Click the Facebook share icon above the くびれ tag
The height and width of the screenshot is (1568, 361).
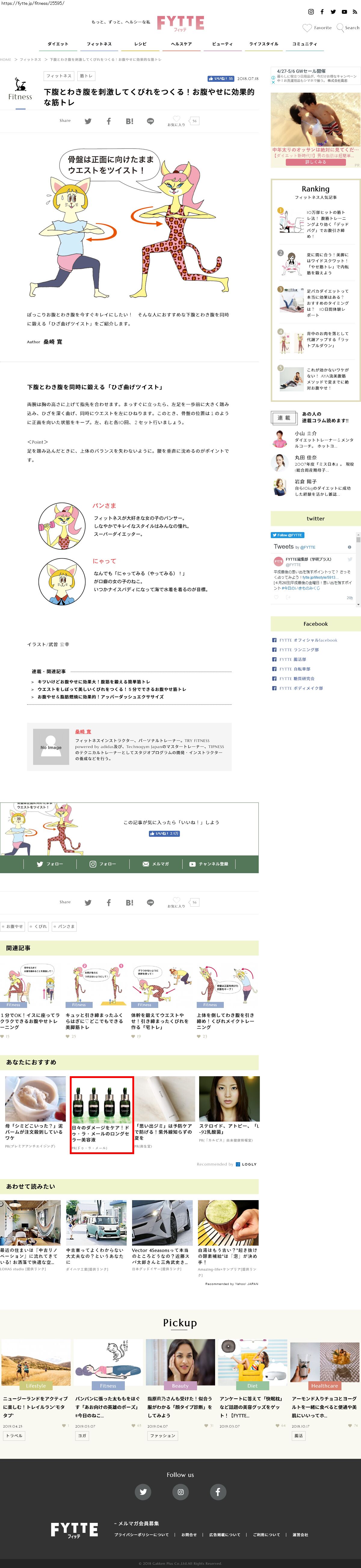click(108, 903)
